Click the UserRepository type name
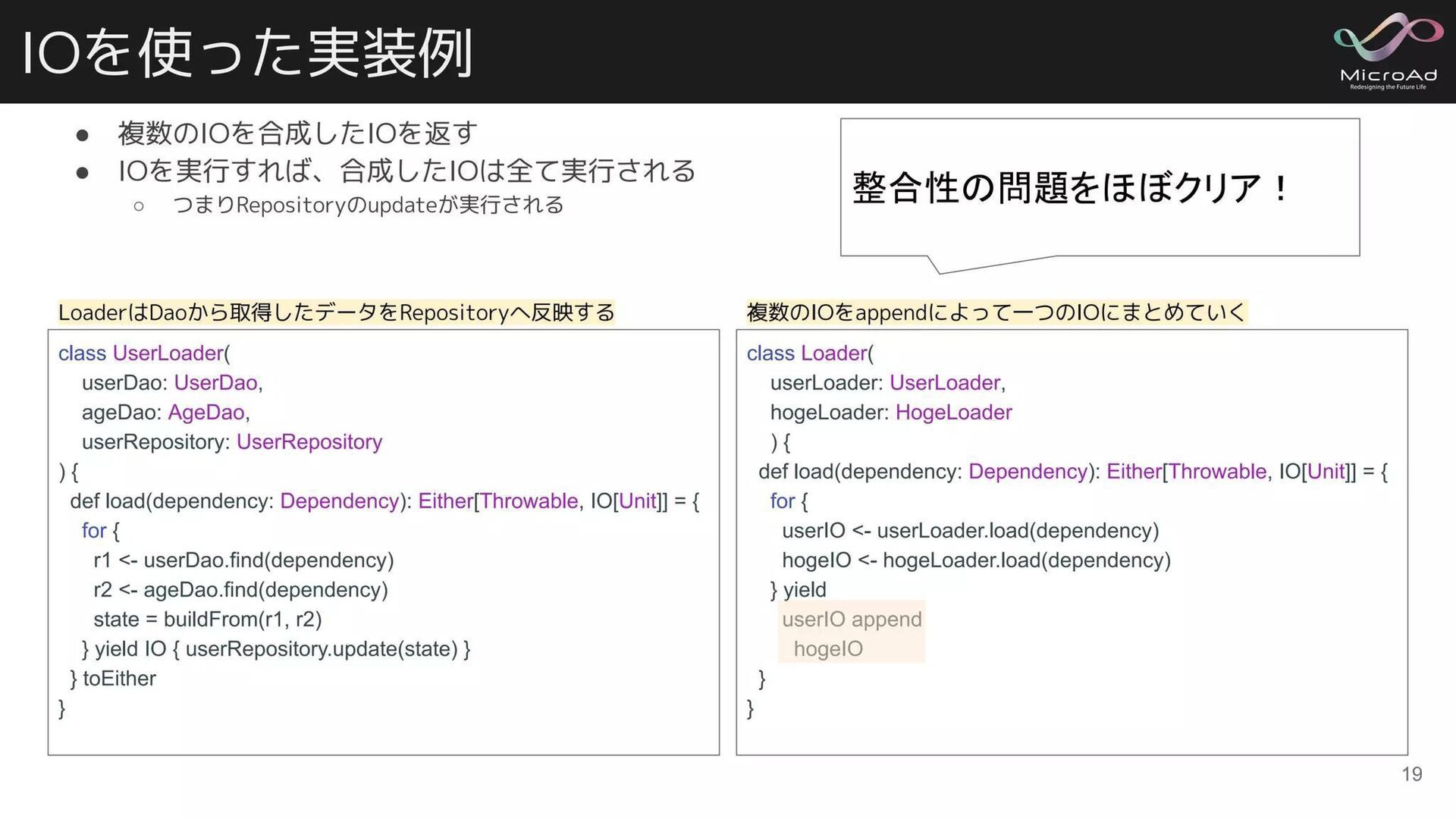1456x819 pixels. (309, 442)
